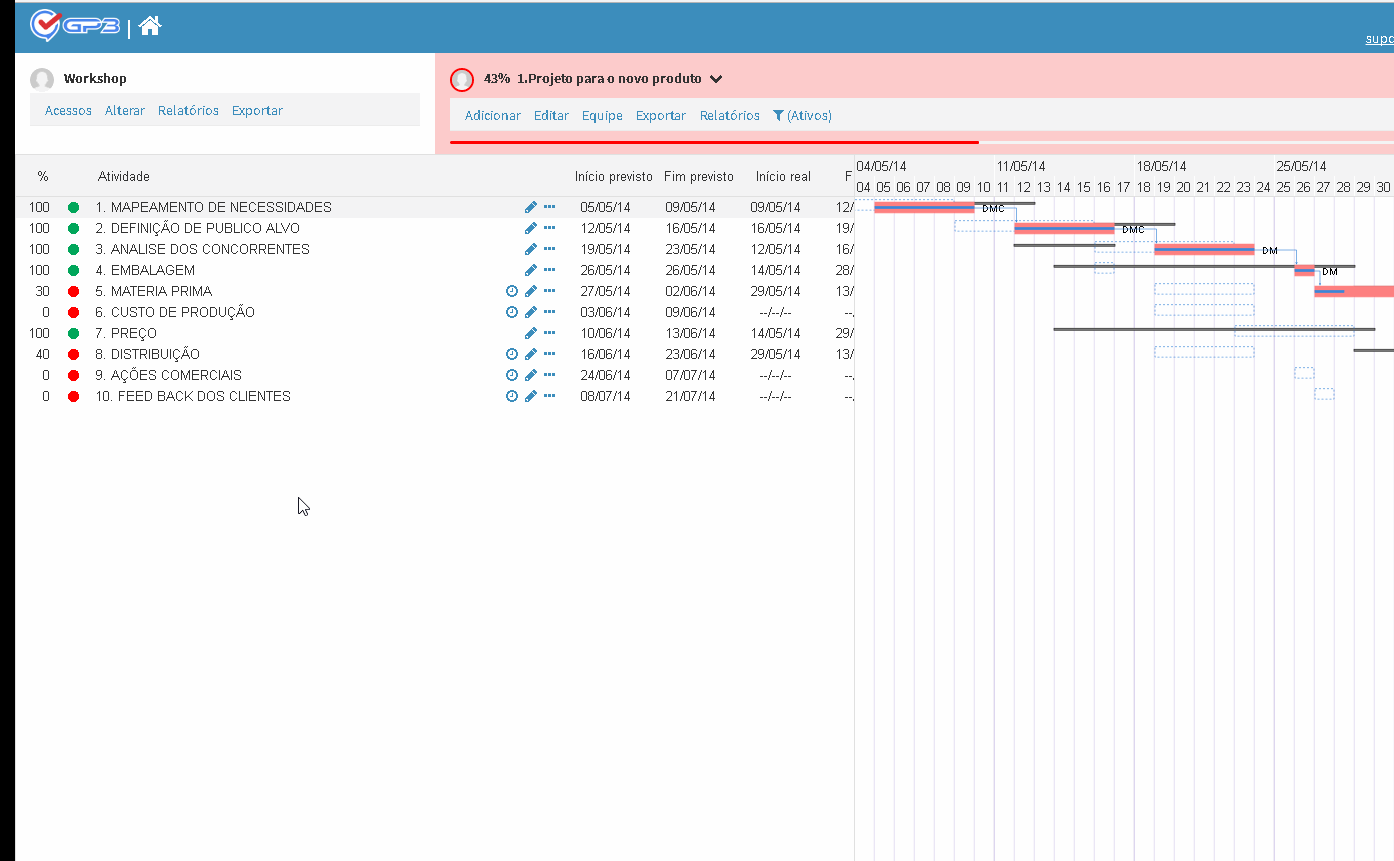
Task: Click pencil icon for DISTRIBUIÇÃO row
Action: point(531,354)
